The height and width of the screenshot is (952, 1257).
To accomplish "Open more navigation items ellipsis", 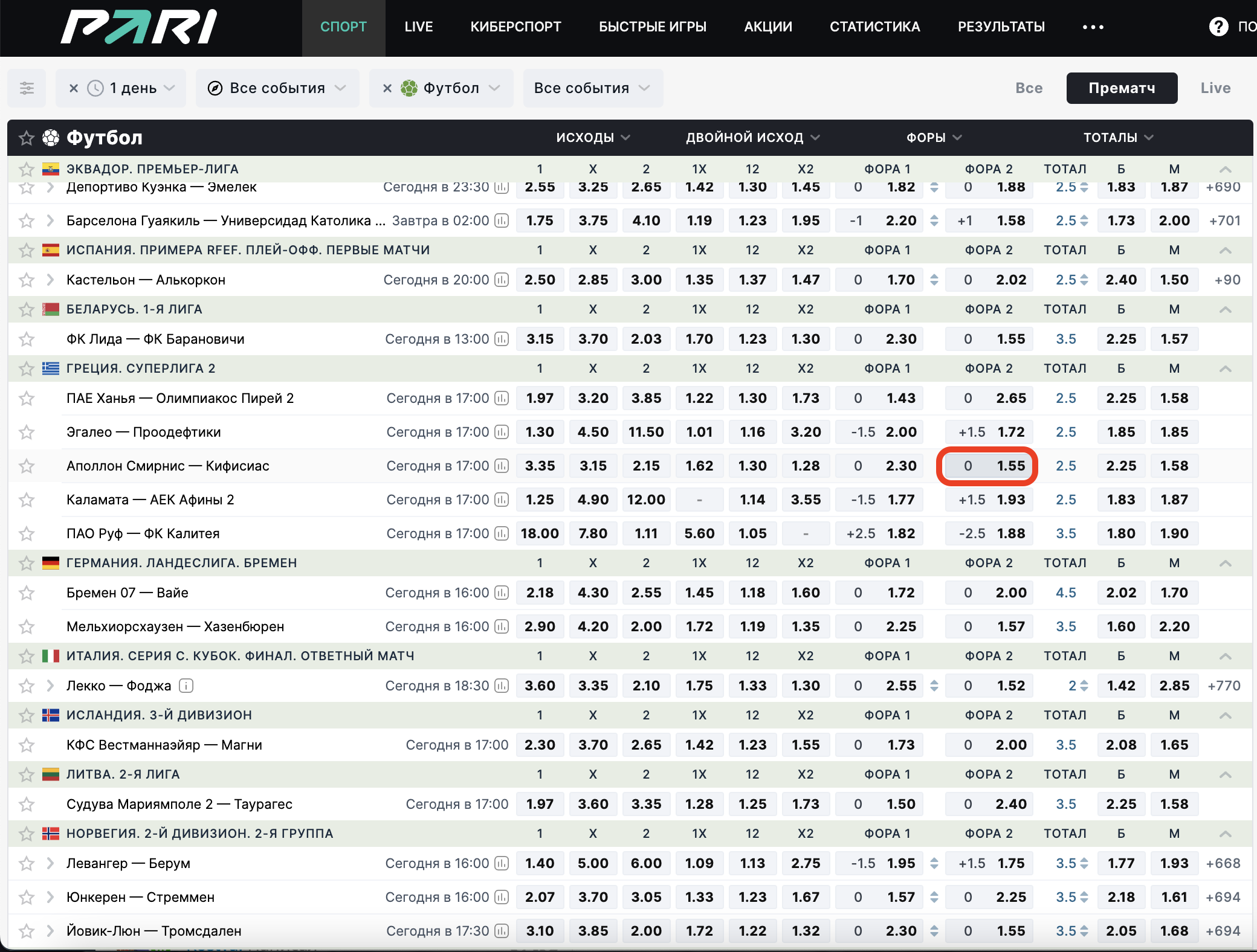I will pyautogui.click(x=1093, y=27).
